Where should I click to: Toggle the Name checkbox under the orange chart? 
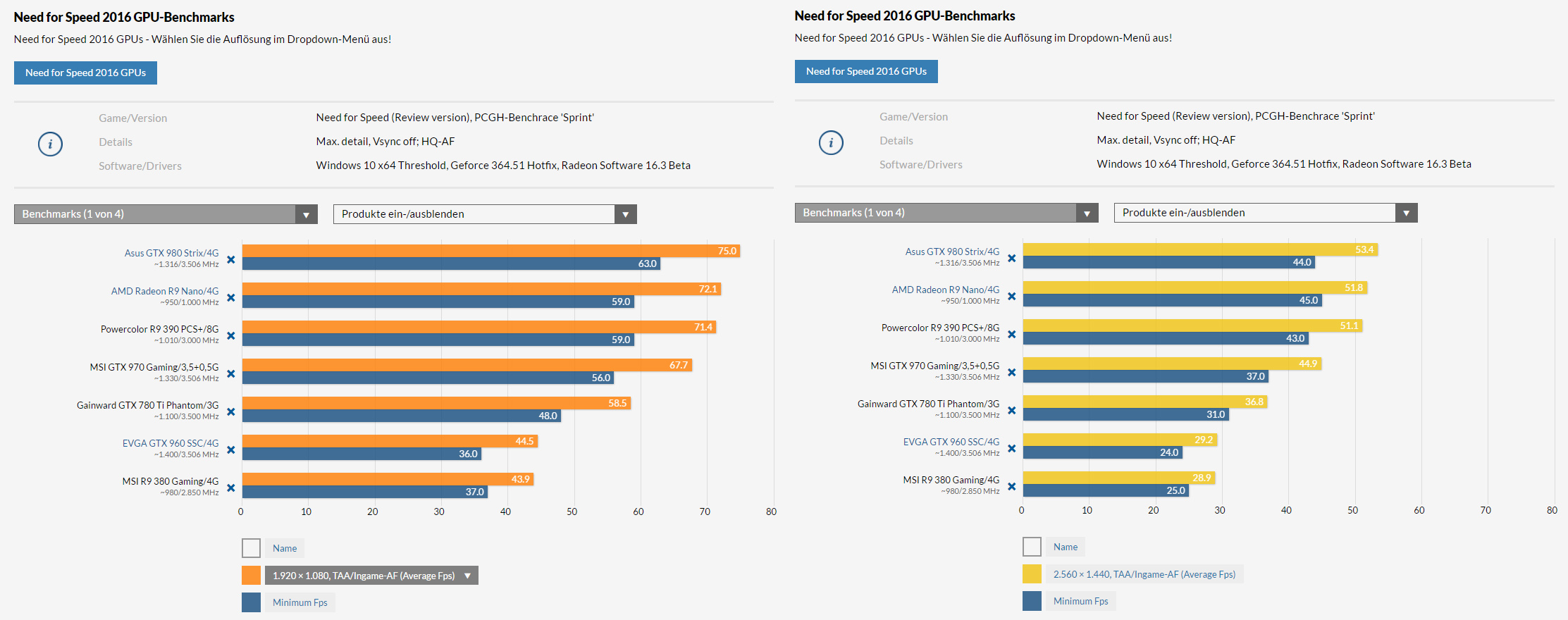tap(251, 548)
